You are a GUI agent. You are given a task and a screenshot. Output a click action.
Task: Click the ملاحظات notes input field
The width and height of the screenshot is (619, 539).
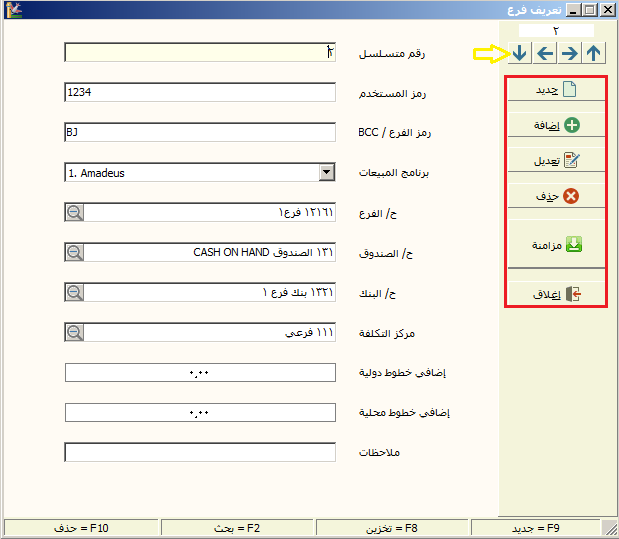[200, 453]
